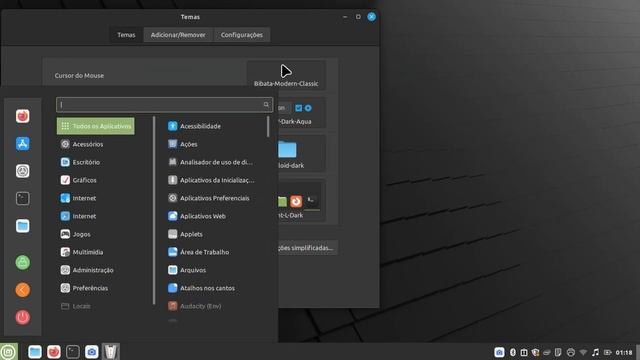This screenshot has height=360, width=640.
Task: Open System Settings from menu favorites
Action: pos(22,171)
